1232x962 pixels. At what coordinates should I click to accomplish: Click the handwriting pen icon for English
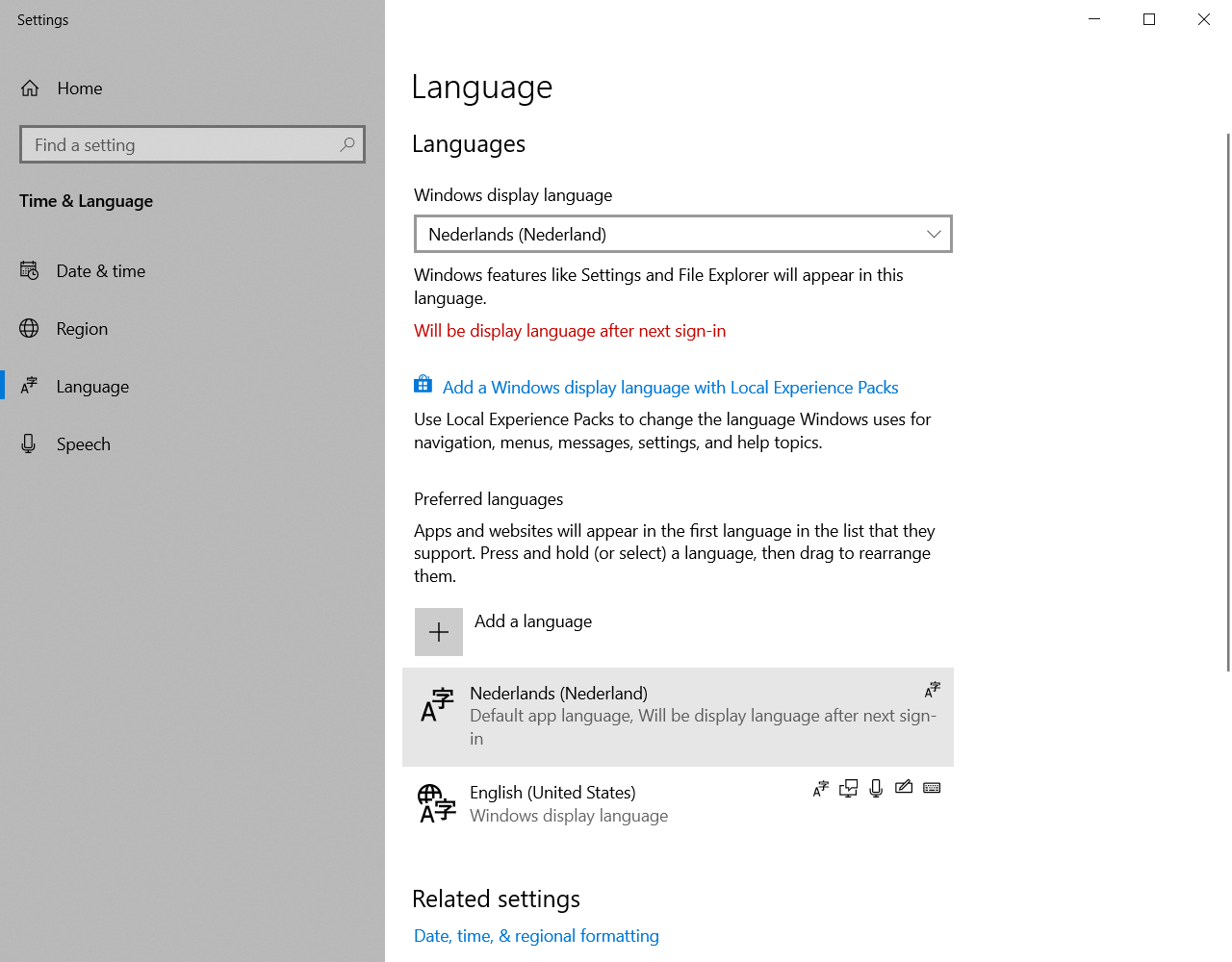pyautogui.click(x=903, y=787)
